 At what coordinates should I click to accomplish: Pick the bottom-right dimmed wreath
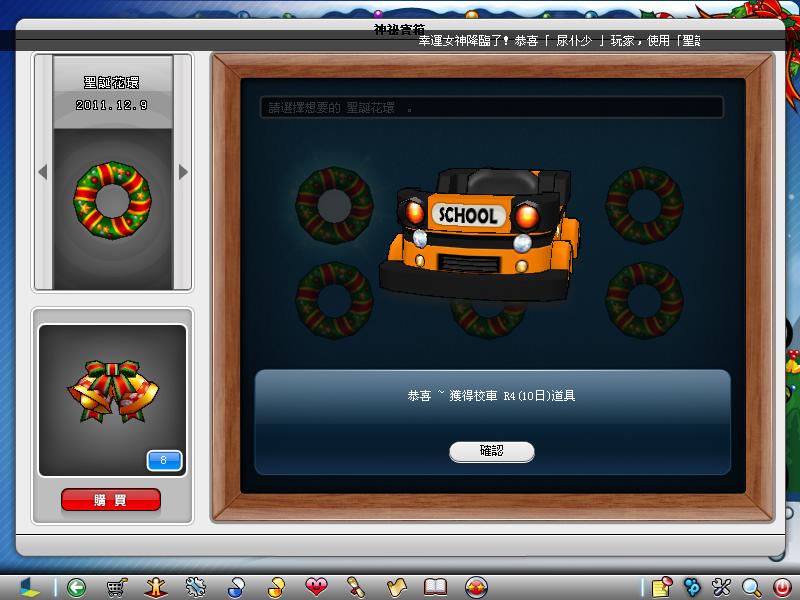tap(644, 301)
